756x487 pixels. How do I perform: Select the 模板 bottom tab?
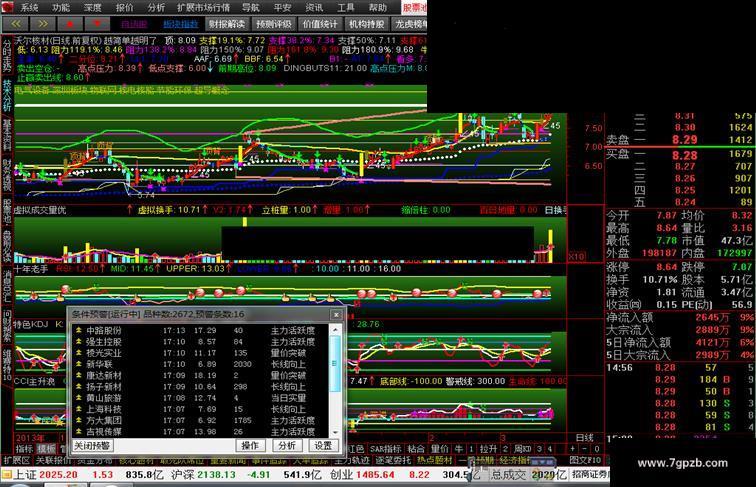tap(46, 449)
